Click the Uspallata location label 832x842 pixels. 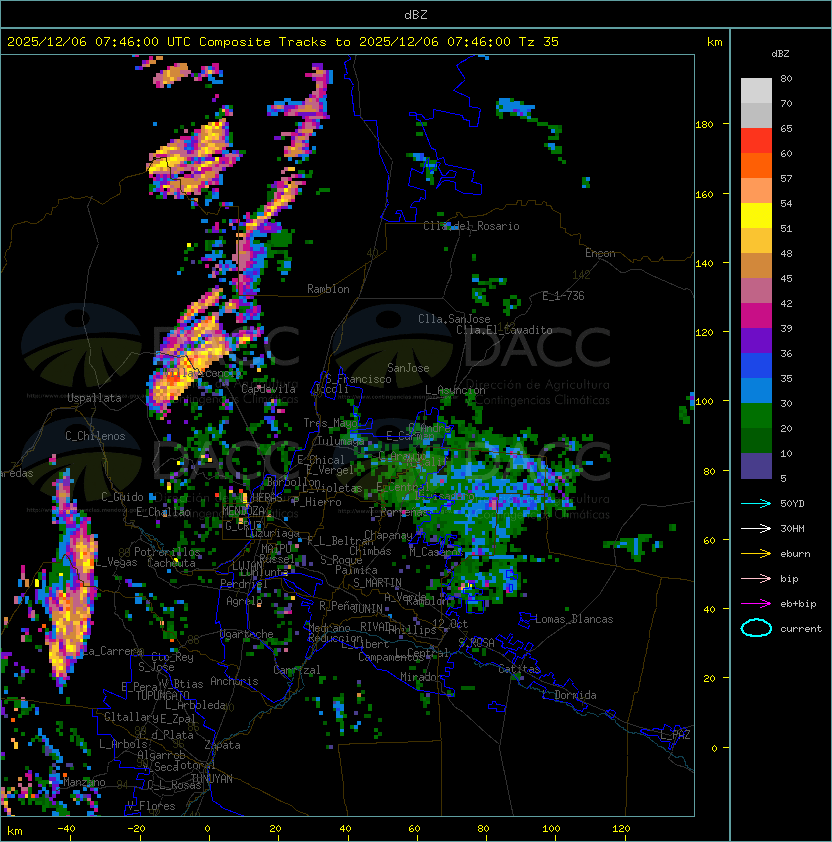click(94, 398)
